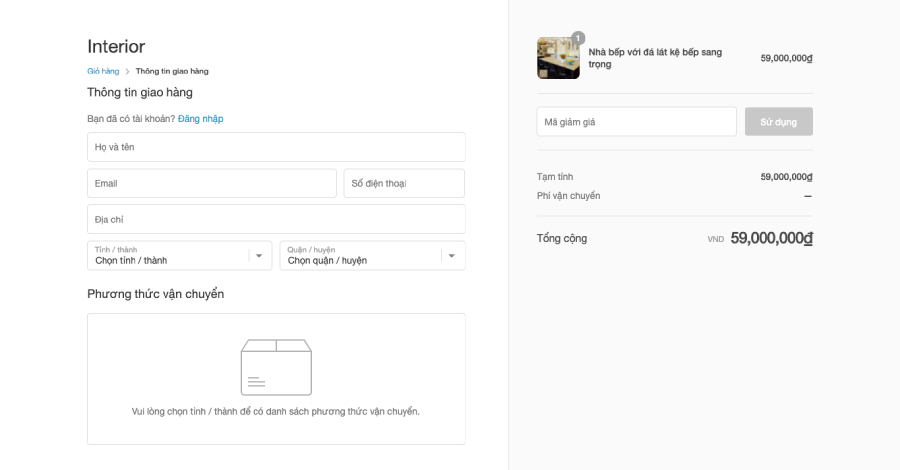Click the Tổng cộng total amount 59,000,000₫
Screen dimensions: 900x470
point(771,238)
